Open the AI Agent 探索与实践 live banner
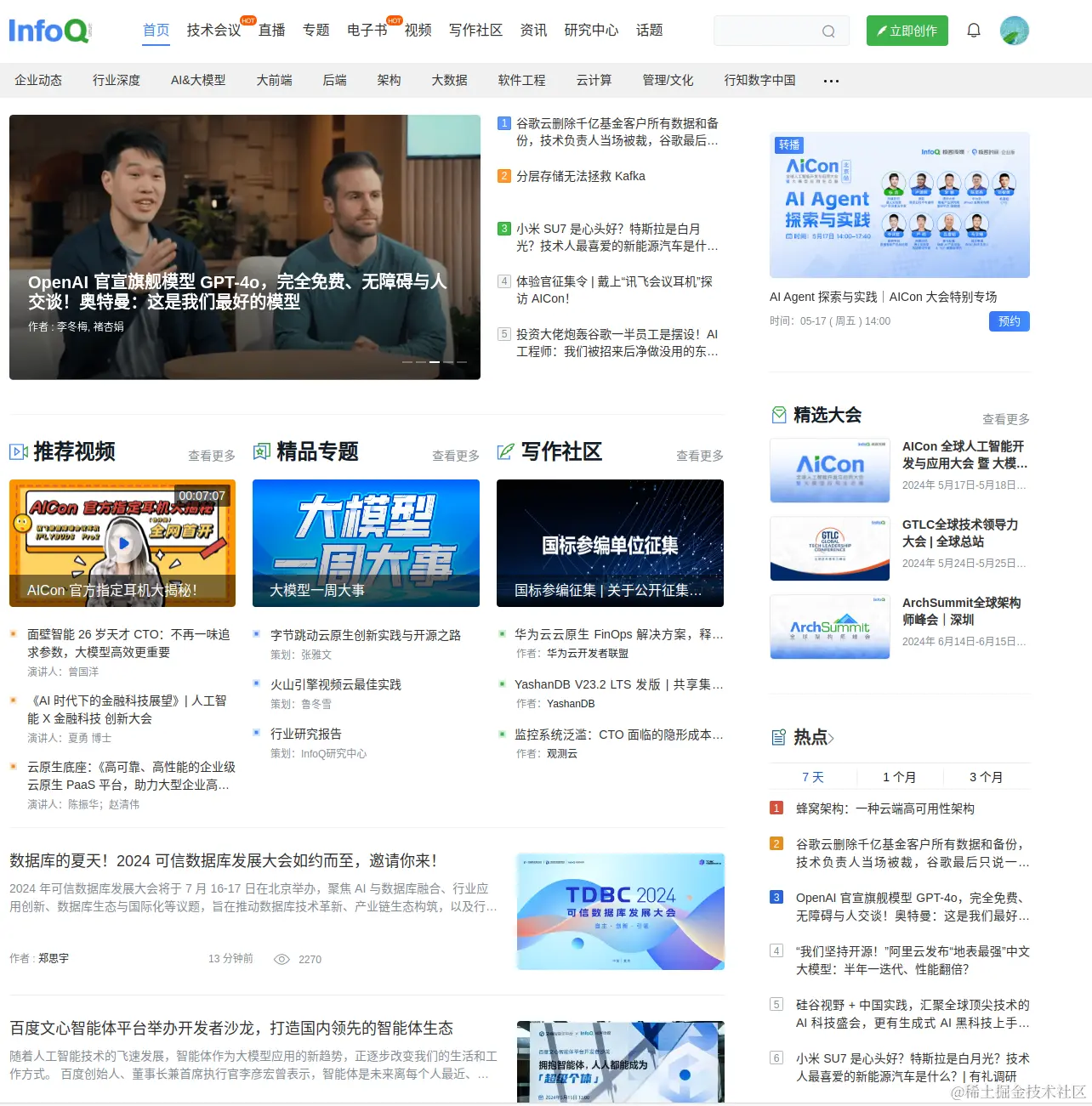The image size is (1092, 1106). click(x=900, y=205)
